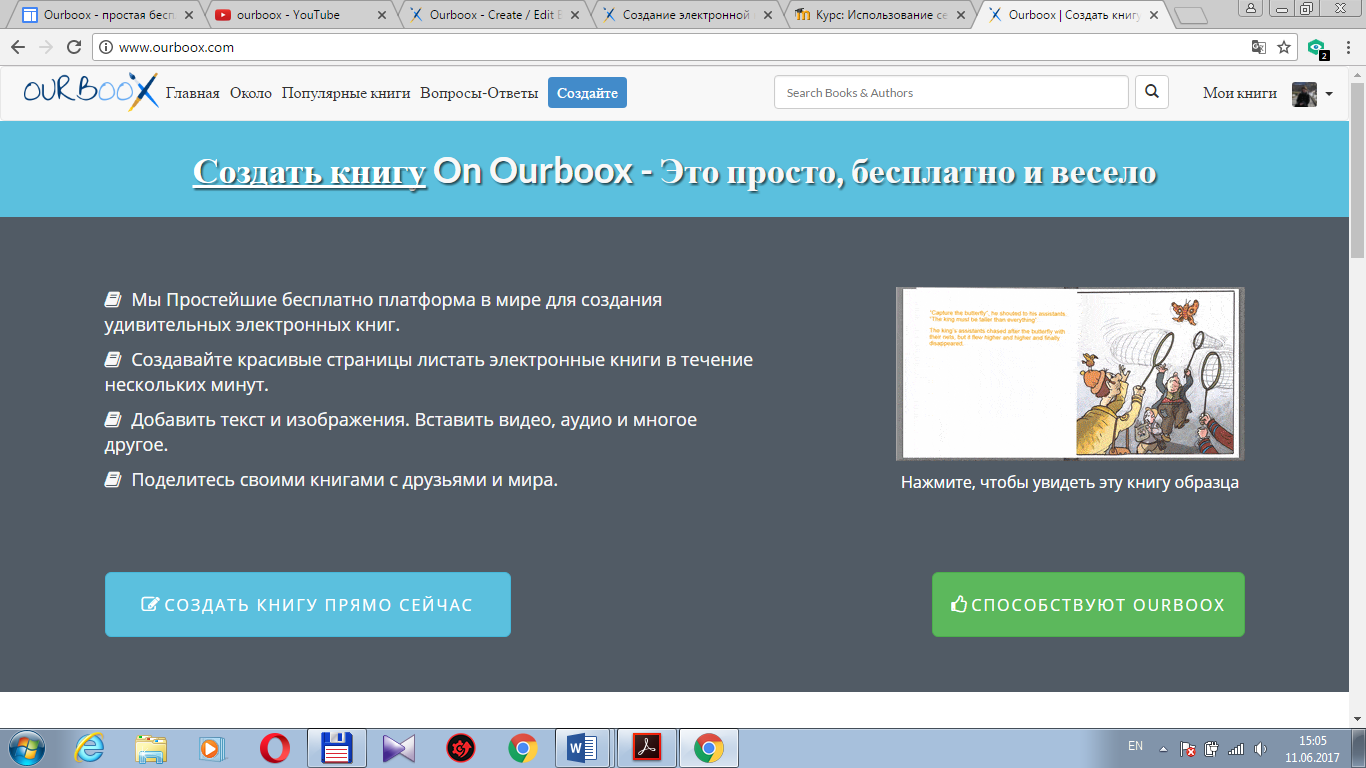This screenshot has height=768, width=1366.
Task: Bookmark this page with the star
Action: [x=1284, y=47]
